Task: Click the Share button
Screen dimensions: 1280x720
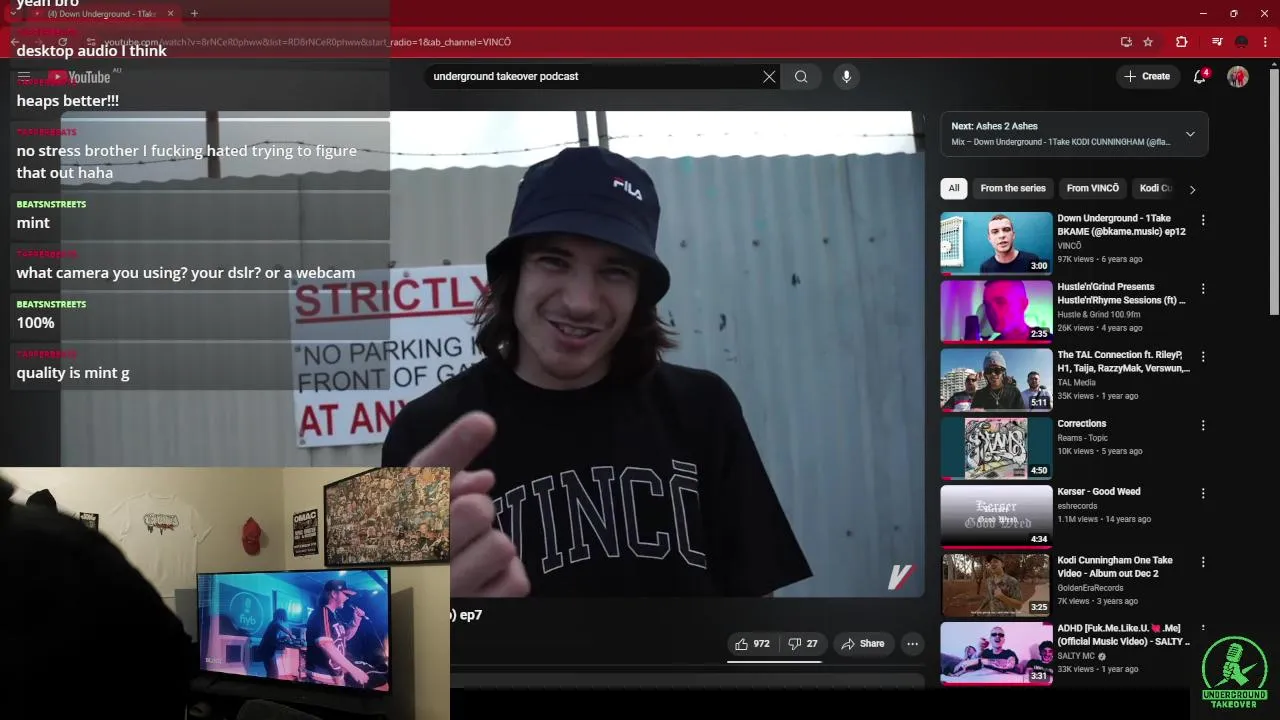Action: tap(862, 644)
